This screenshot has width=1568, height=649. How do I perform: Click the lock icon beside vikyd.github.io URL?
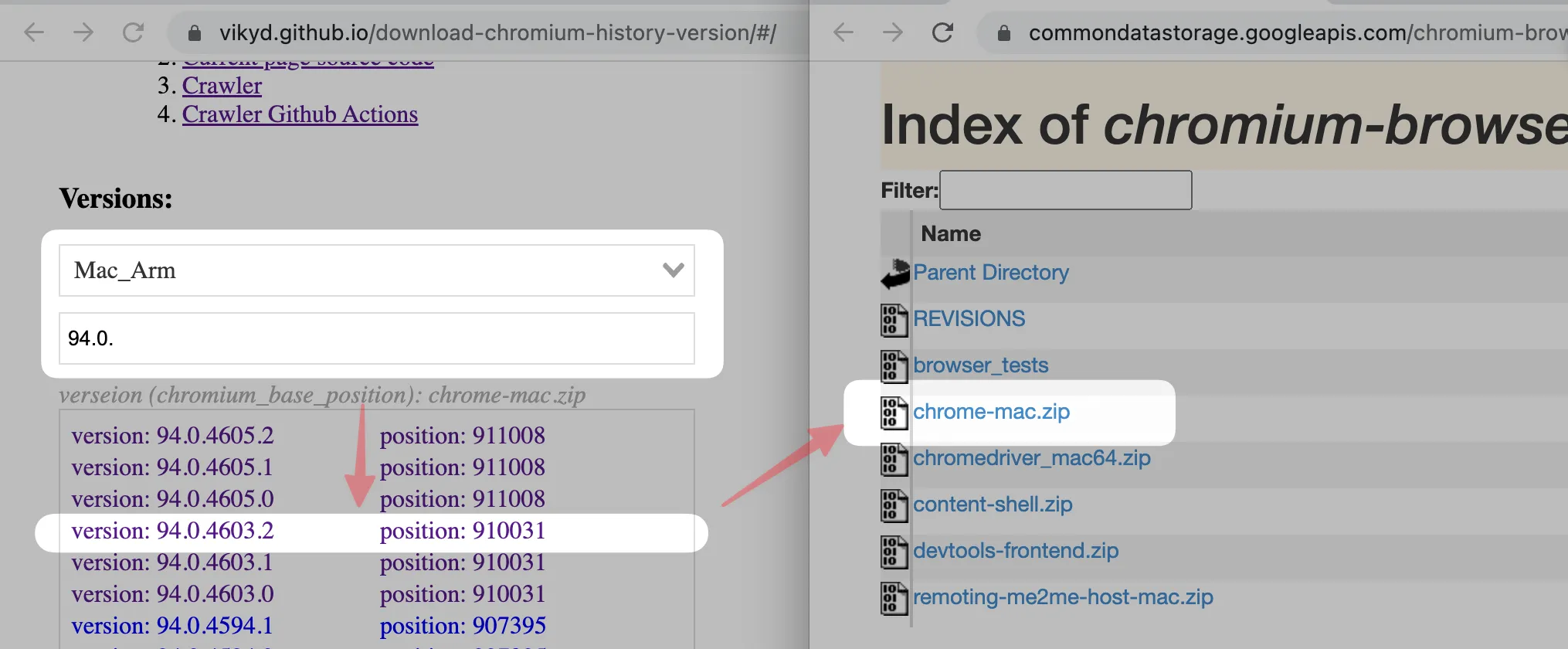coord(195,32)
